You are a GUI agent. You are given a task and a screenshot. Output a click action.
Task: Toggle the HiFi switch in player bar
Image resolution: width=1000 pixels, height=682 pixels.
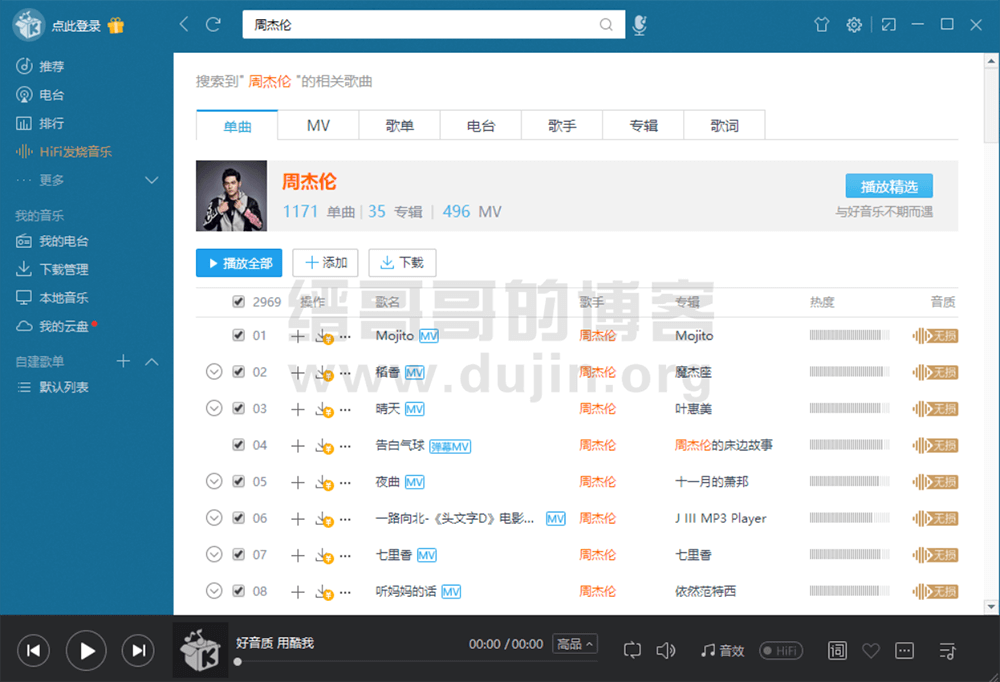coord(781,650)
